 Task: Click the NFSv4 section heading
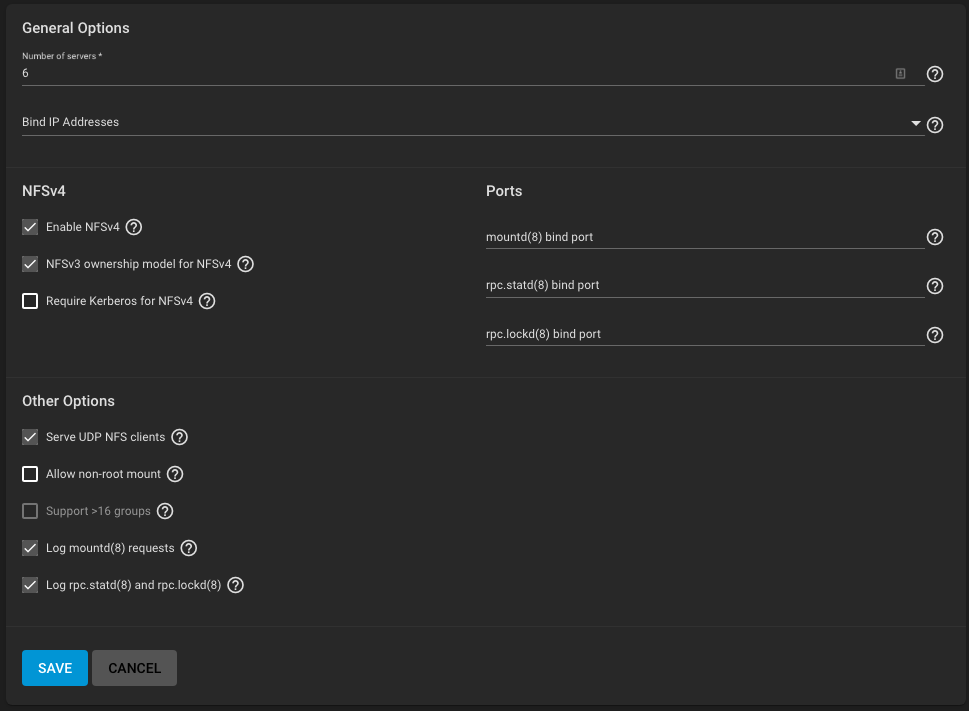pyautogui.click(x=44, y=191)
